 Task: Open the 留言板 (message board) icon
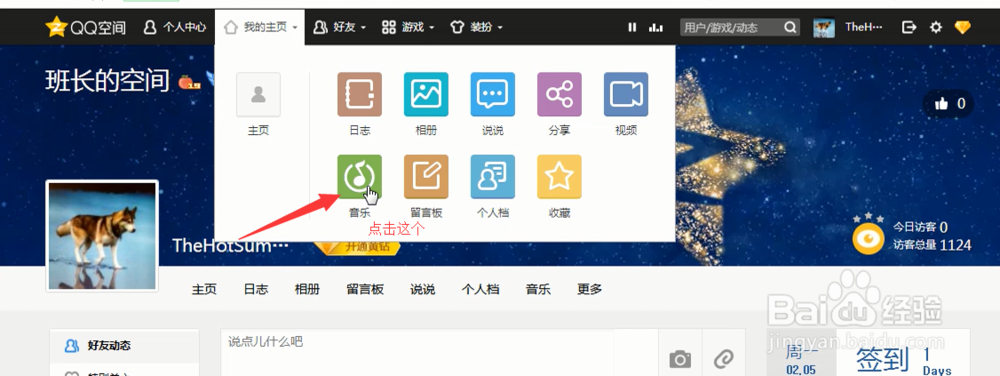pyautogui.click(x=426, y=177)
